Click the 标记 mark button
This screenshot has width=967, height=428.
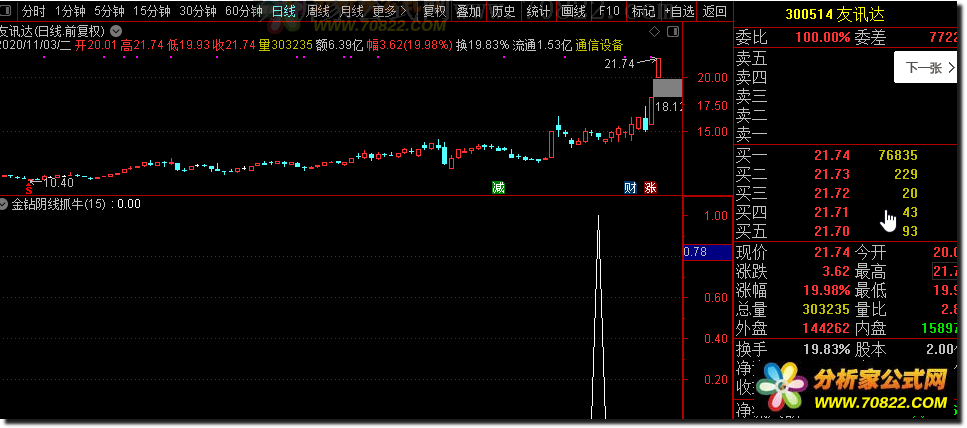coord(643,10)
